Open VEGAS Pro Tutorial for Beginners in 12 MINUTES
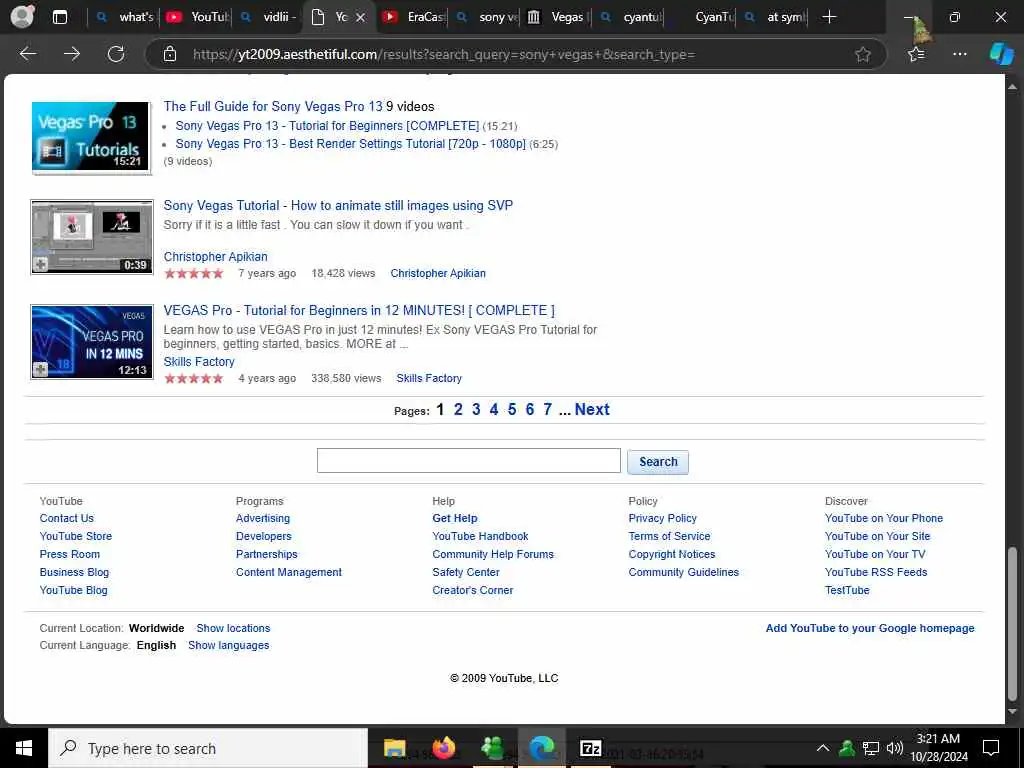 (359, 310)
